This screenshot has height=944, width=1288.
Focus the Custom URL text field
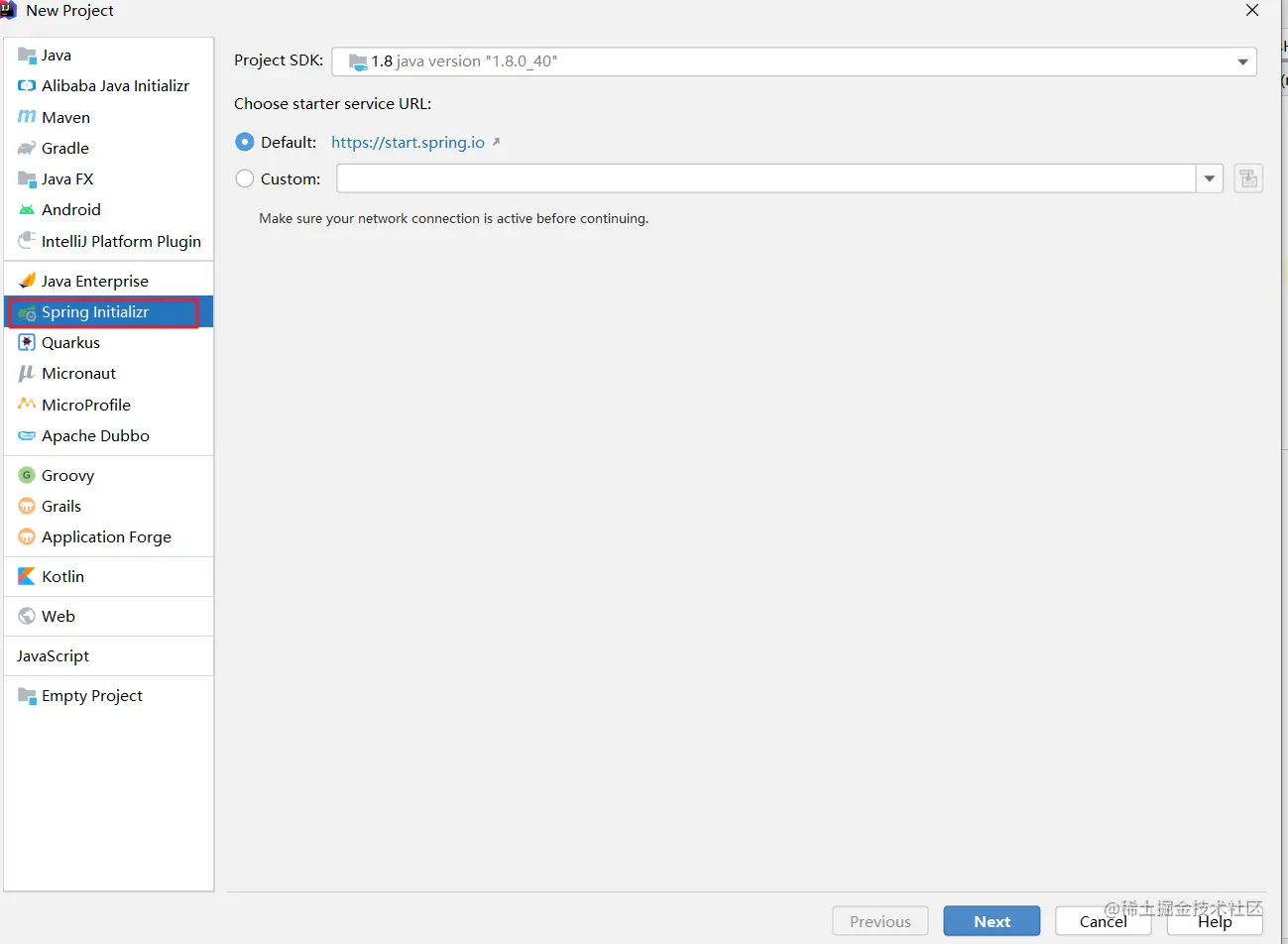[x=766, y=178]
